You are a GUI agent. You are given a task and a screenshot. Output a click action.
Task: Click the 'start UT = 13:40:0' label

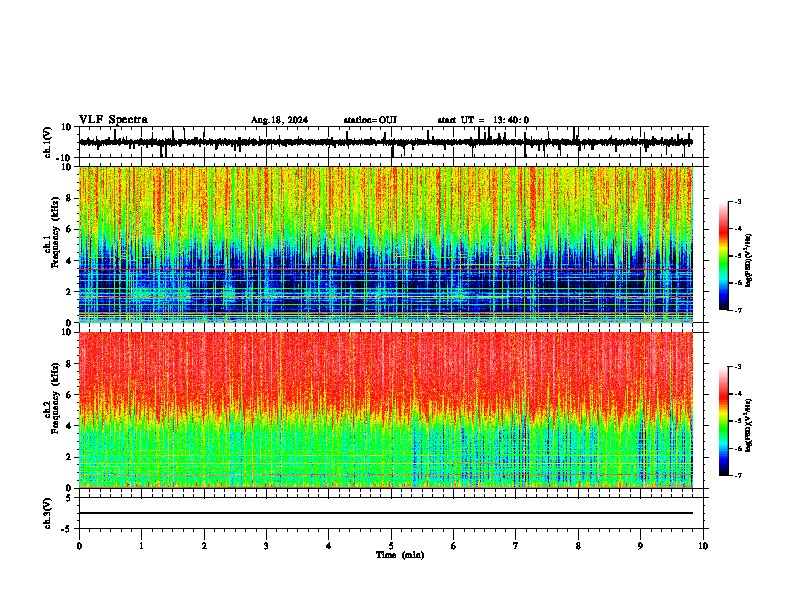pos(483,120)
